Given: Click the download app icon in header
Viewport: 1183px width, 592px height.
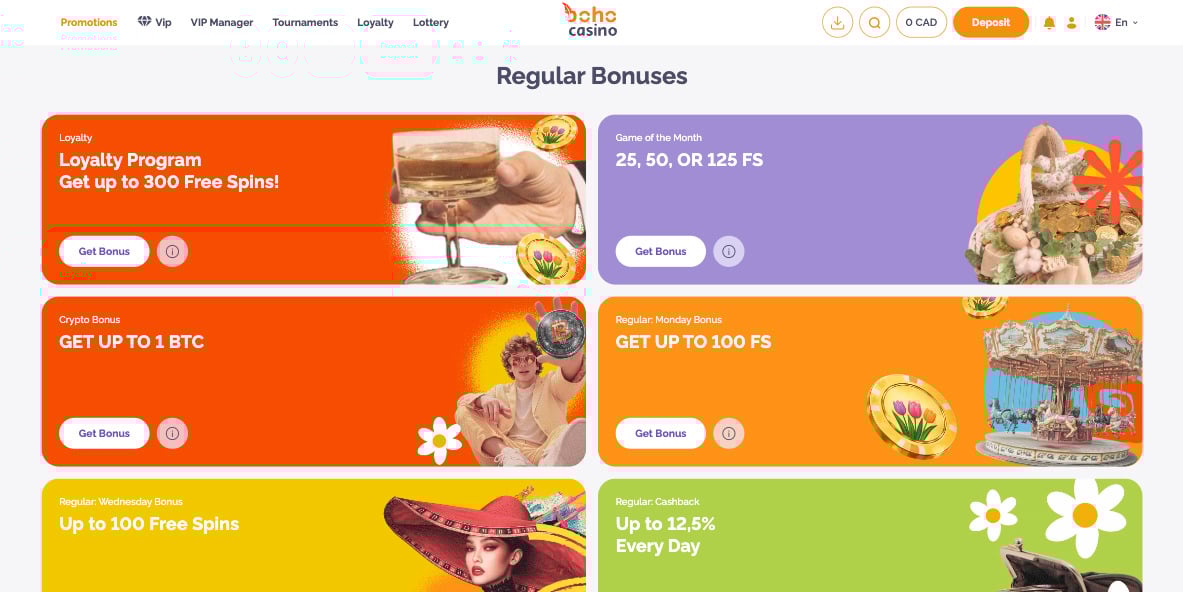Looking at the screenshot, I should 837,23.
